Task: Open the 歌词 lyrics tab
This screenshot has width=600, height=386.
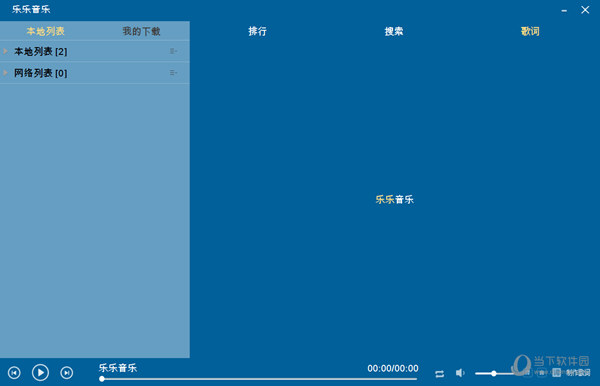Action: pos(530,31)
